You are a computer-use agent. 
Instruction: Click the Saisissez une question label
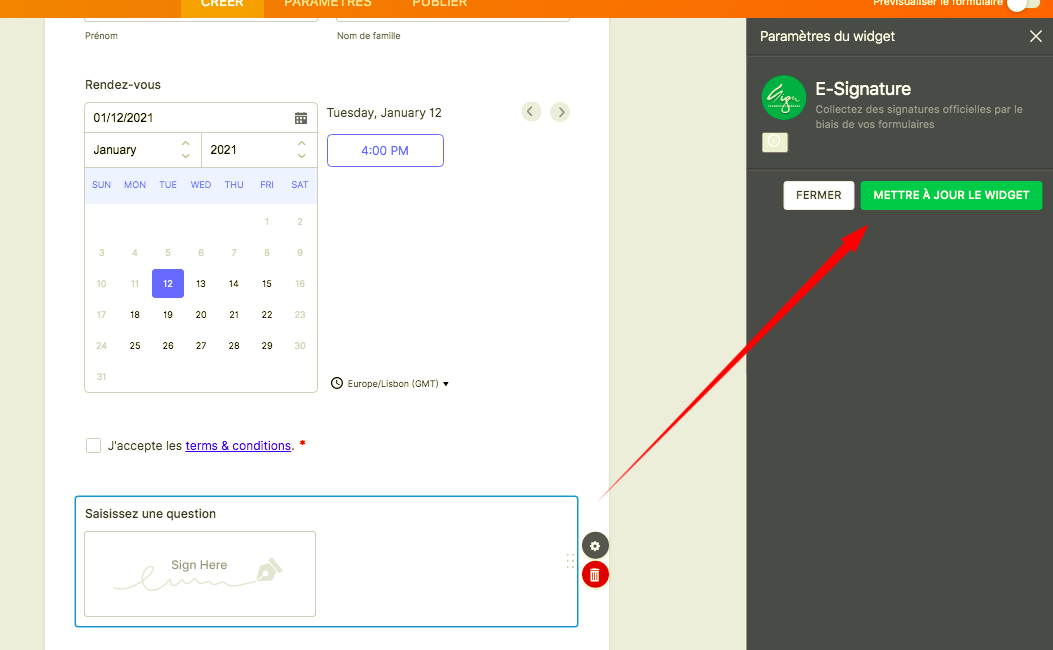click(x=150, y=514)
